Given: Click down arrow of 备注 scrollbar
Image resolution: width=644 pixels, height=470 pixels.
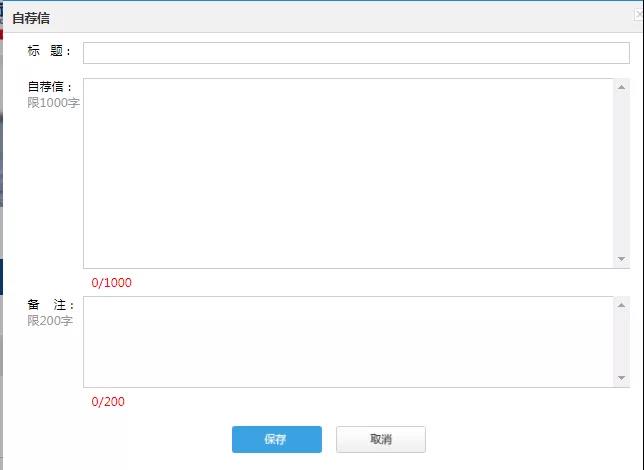Looking at the screenshot, I should click(x=621, y=378).
